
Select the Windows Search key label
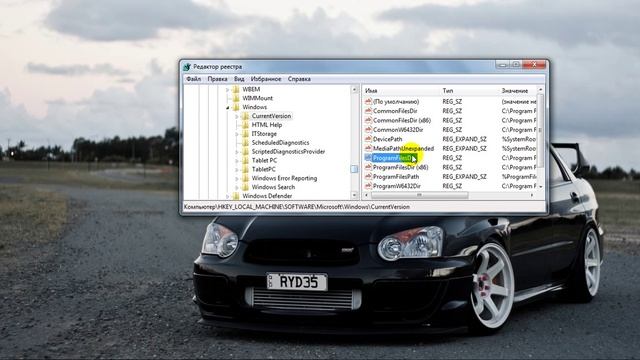pos(273,187)
